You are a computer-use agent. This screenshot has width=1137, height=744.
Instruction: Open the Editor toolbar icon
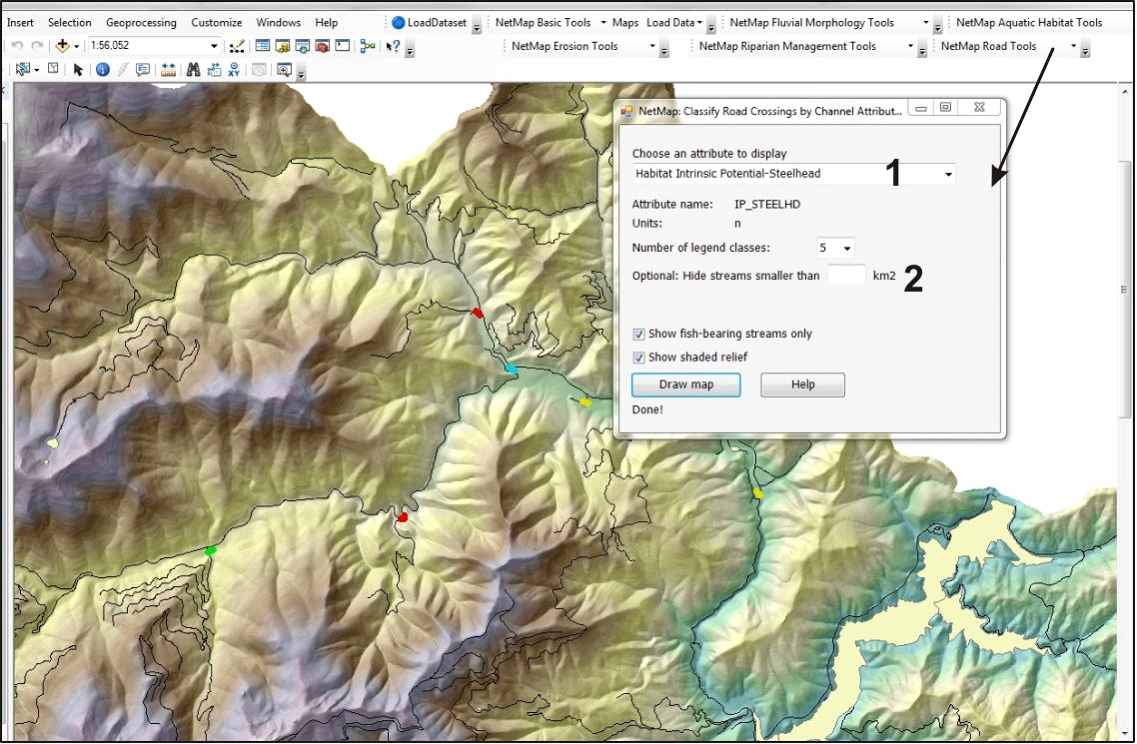236,46
